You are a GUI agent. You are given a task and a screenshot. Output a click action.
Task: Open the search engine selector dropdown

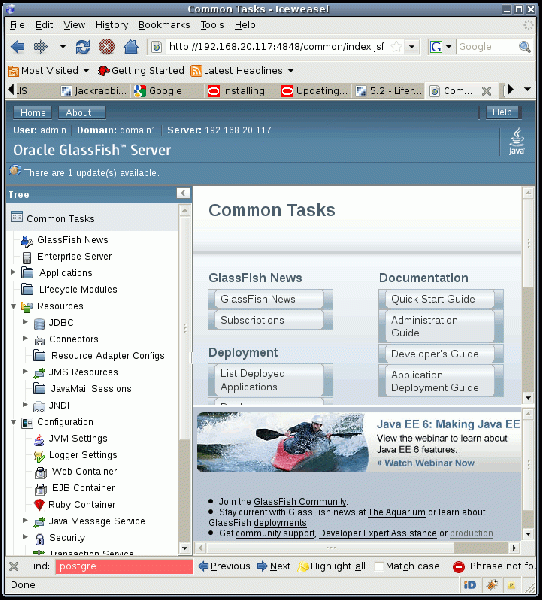[449, 47]
